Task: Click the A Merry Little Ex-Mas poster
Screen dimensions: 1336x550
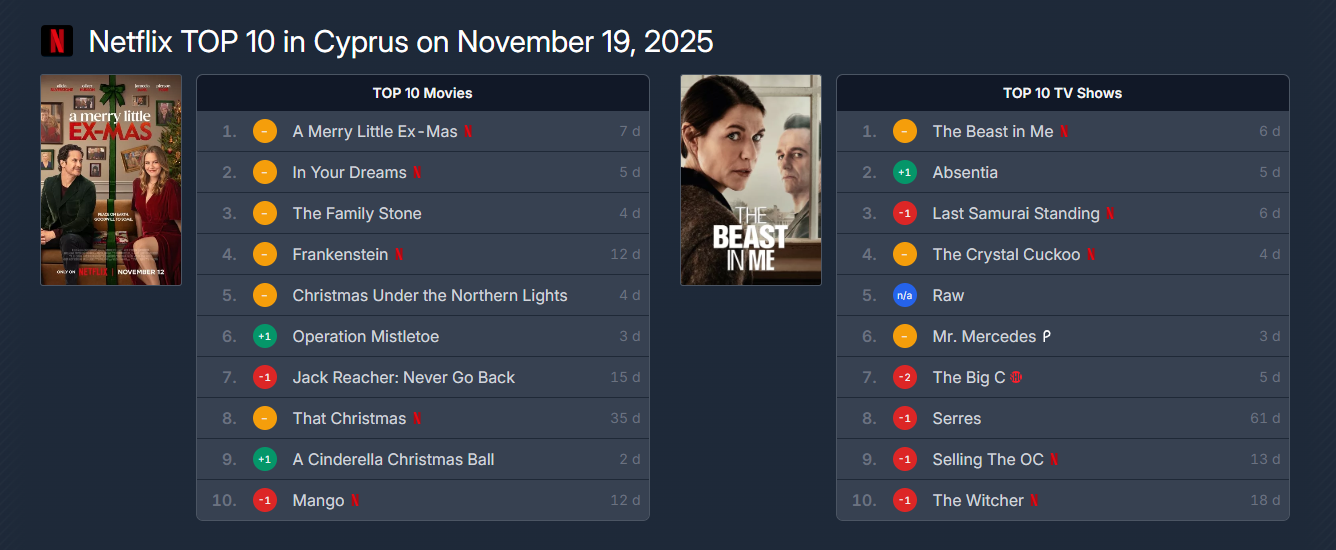Action: [x=111, y=180]
